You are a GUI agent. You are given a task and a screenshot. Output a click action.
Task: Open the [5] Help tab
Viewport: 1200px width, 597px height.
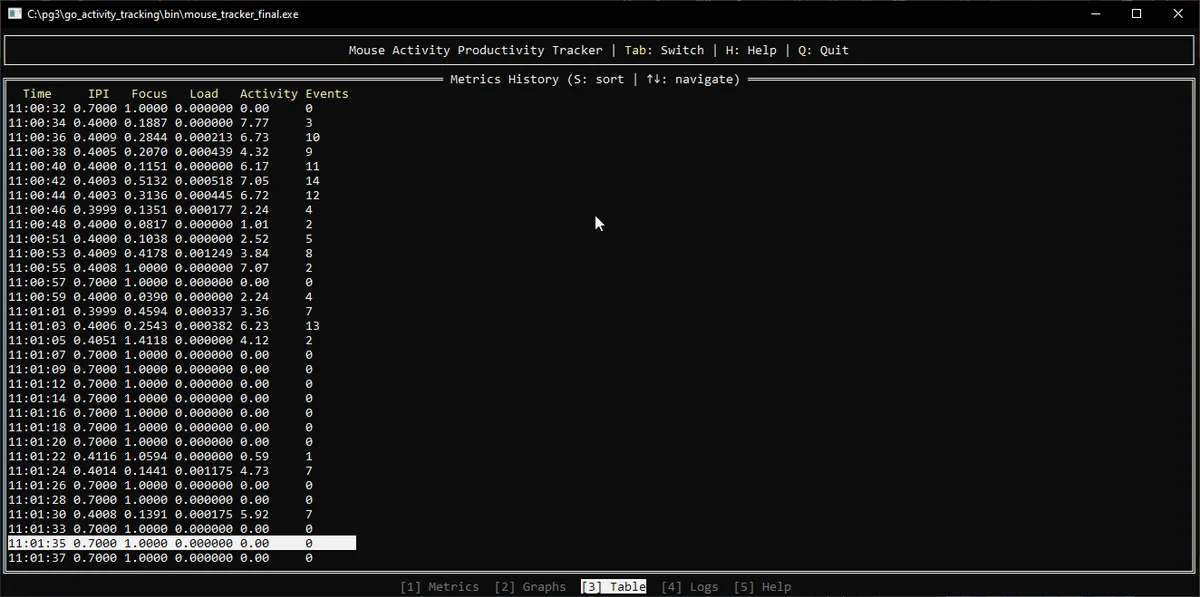[x=762, y=587]
